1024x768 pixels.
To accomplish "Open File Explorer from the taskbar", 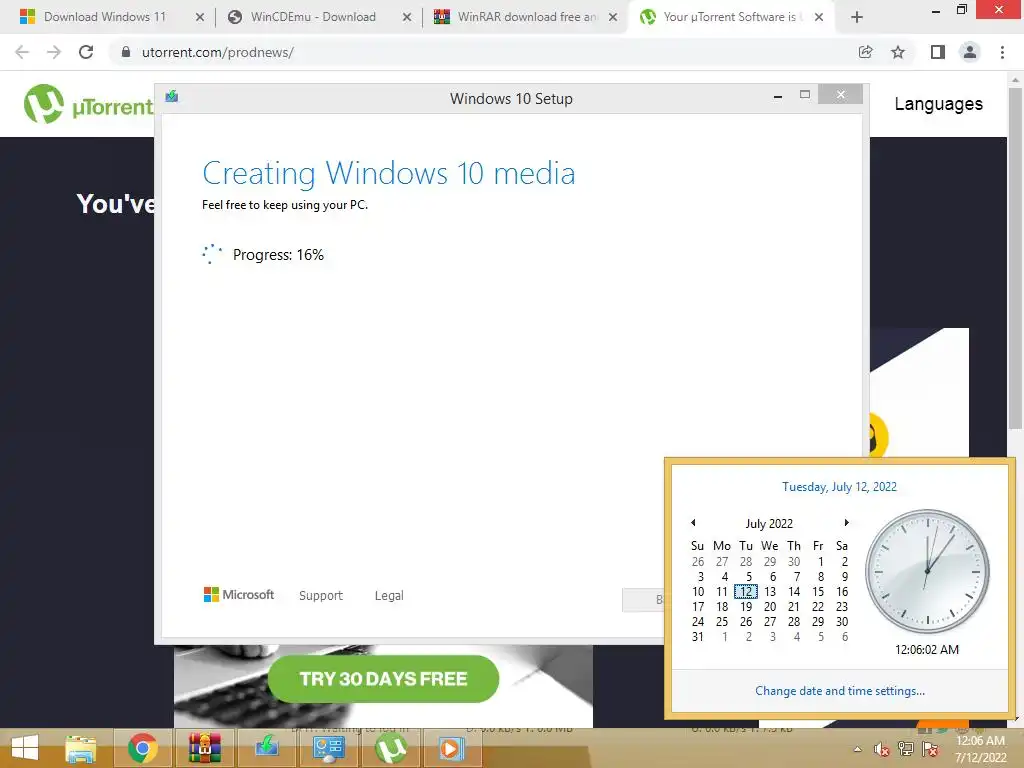I will click(x=81, y=748).
